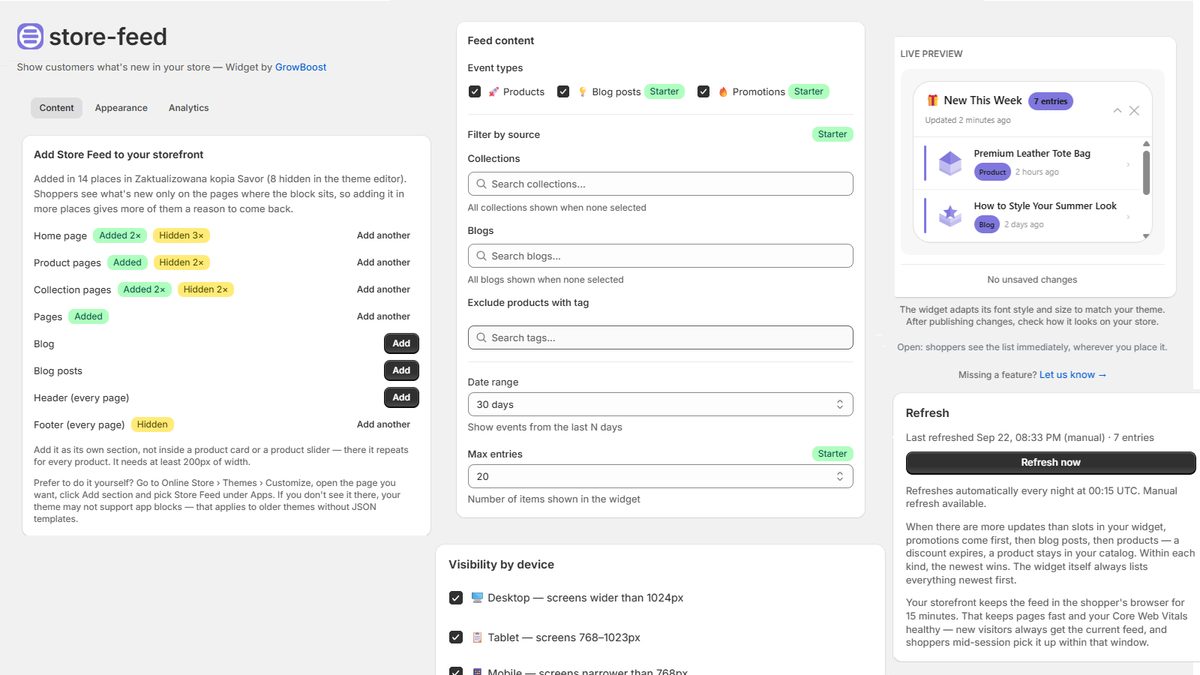1200x675 pixels.
Task: Click the desktop monitor icon in Visibility by device
Action: pyautogui.click(x=477, y=598)
